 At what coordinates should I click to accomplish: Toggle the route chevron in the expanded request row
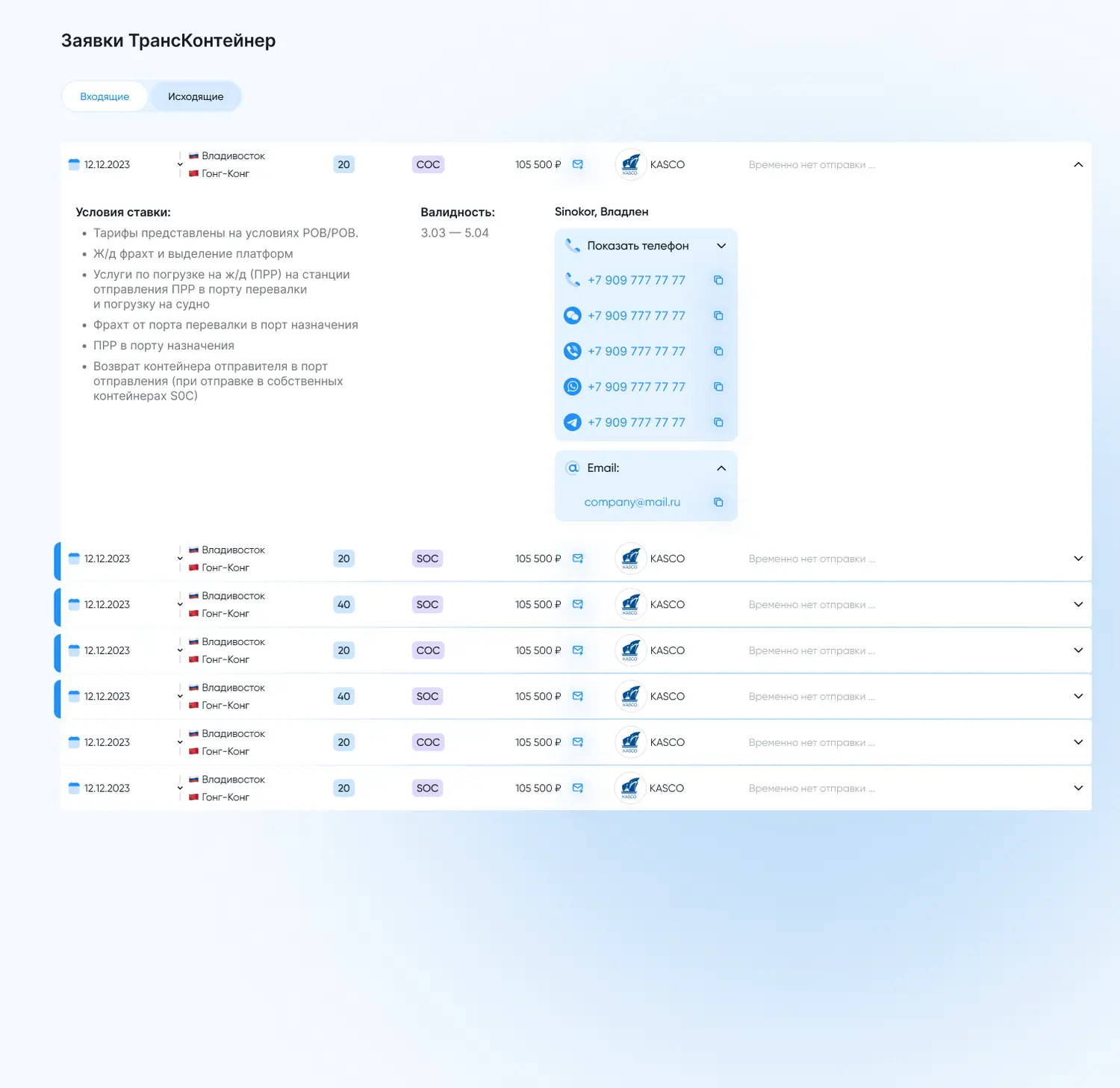(180, 164)
